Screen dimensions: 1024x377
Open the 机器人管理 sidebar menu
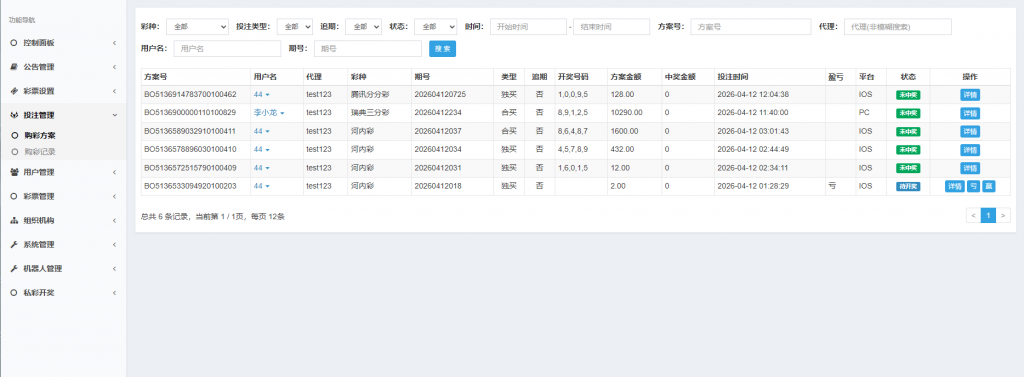[x=63, y=269]
